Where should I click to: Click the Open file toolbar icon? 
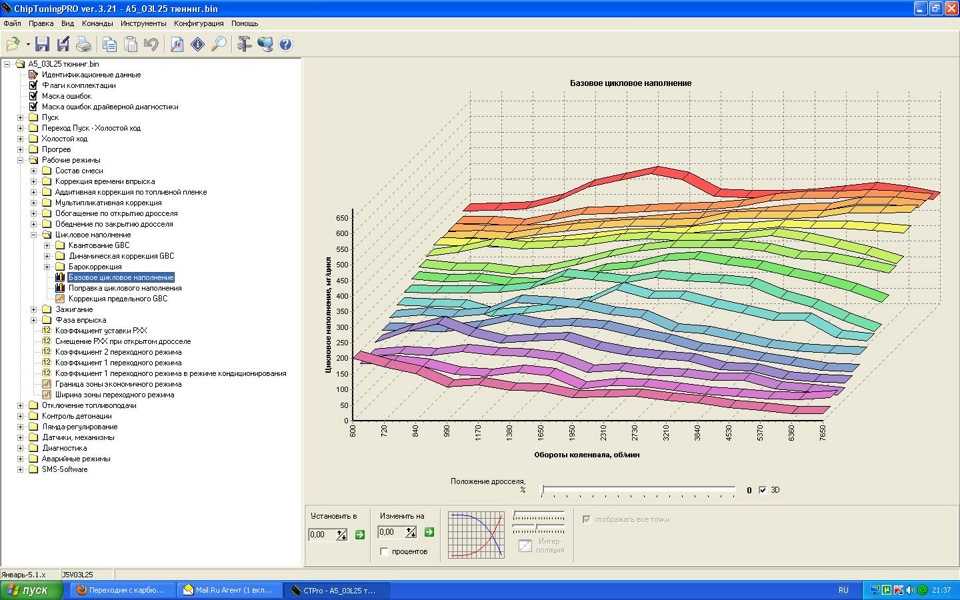13,44
